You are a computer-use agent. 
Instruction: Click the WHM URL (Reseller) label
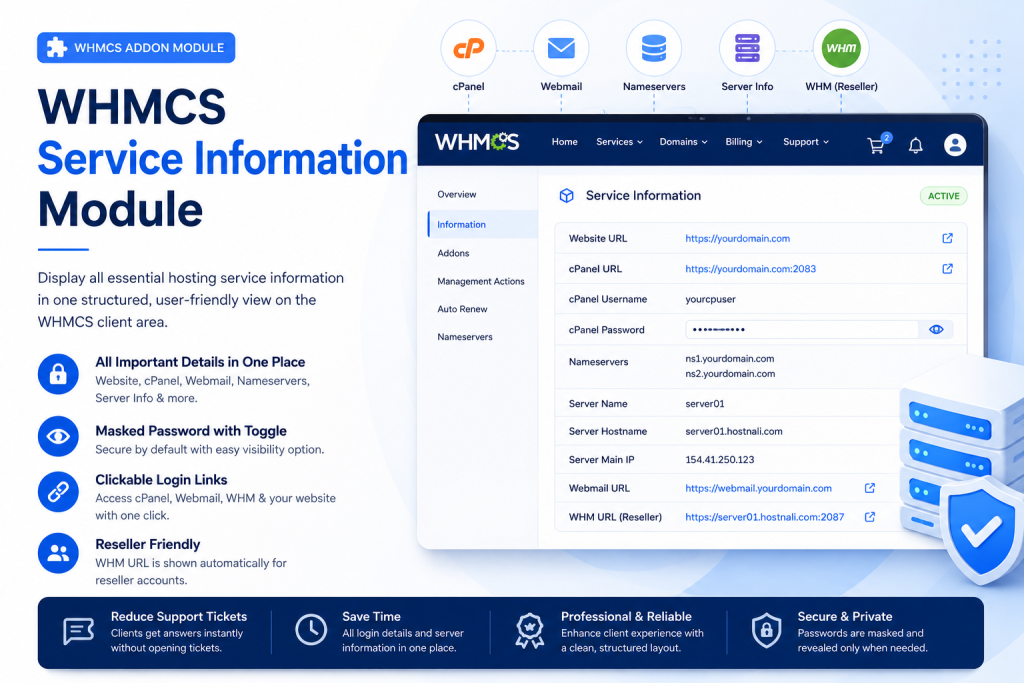[615, 516]
